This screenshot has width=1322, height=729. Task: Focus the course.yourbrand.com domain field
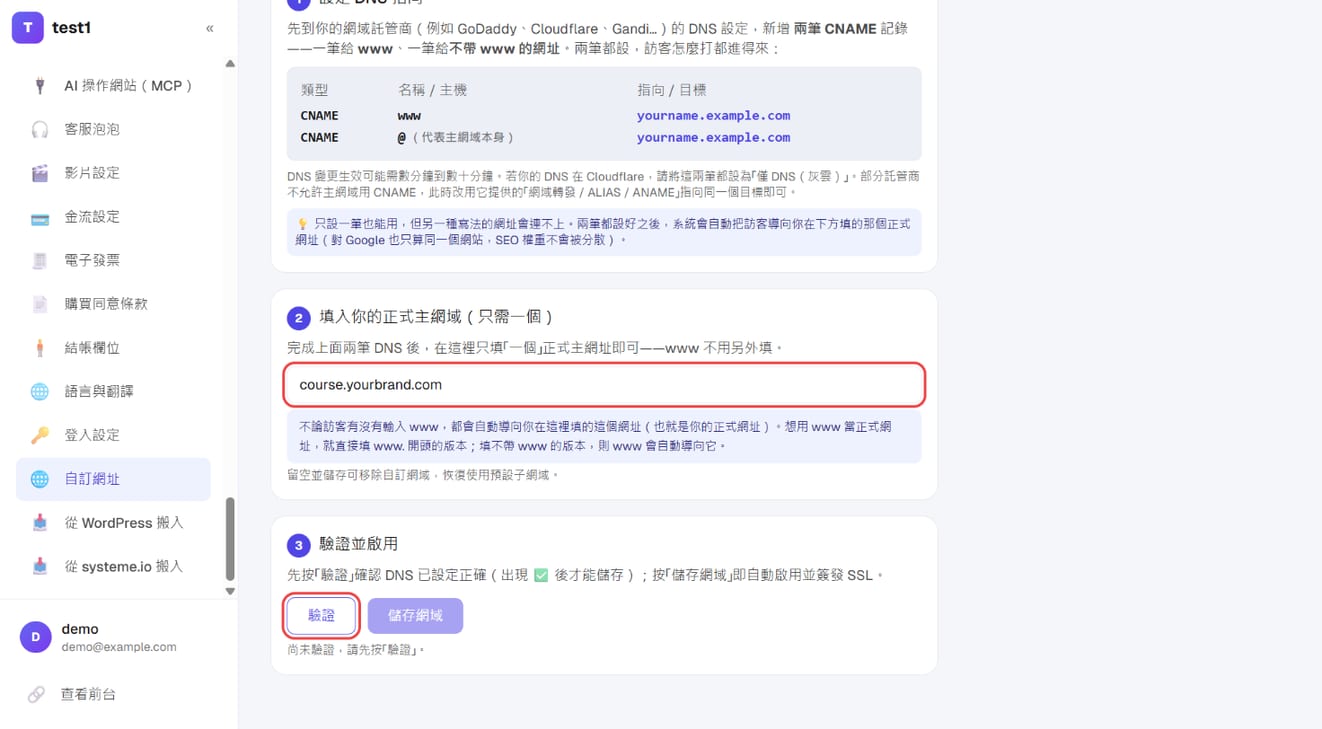click(x=604, y=385)
